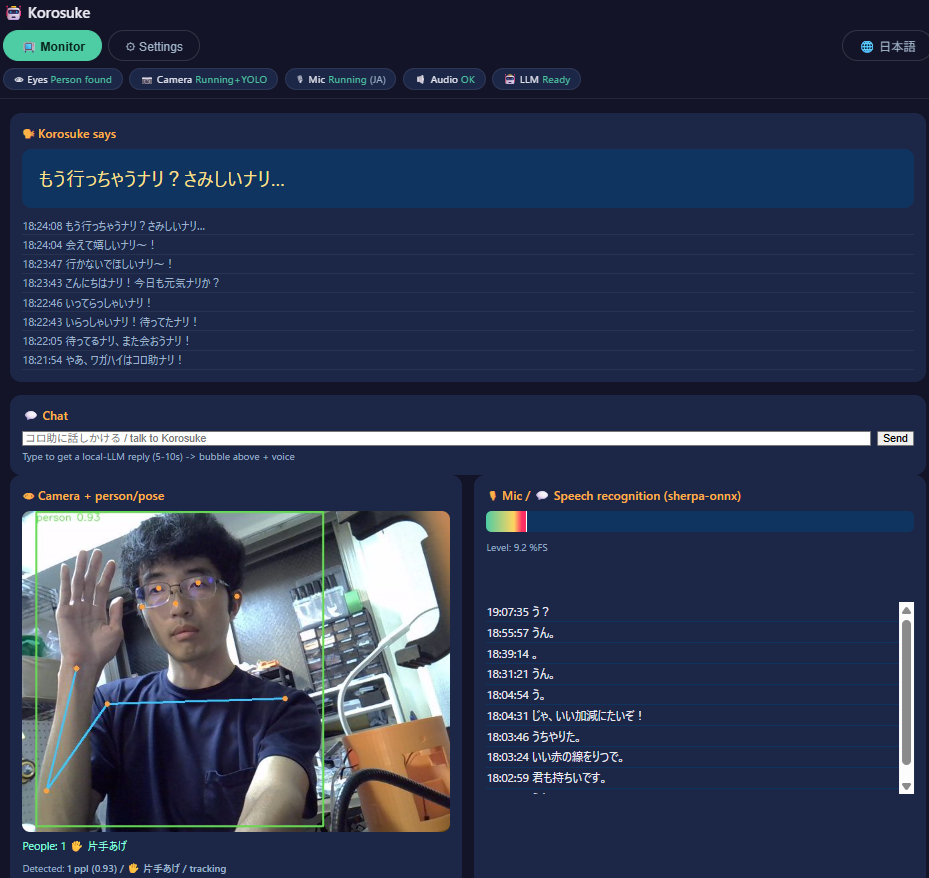This screenshot has height=878, width=929.
Task: Select the 18:24:08 log entry
Action: 467,226
